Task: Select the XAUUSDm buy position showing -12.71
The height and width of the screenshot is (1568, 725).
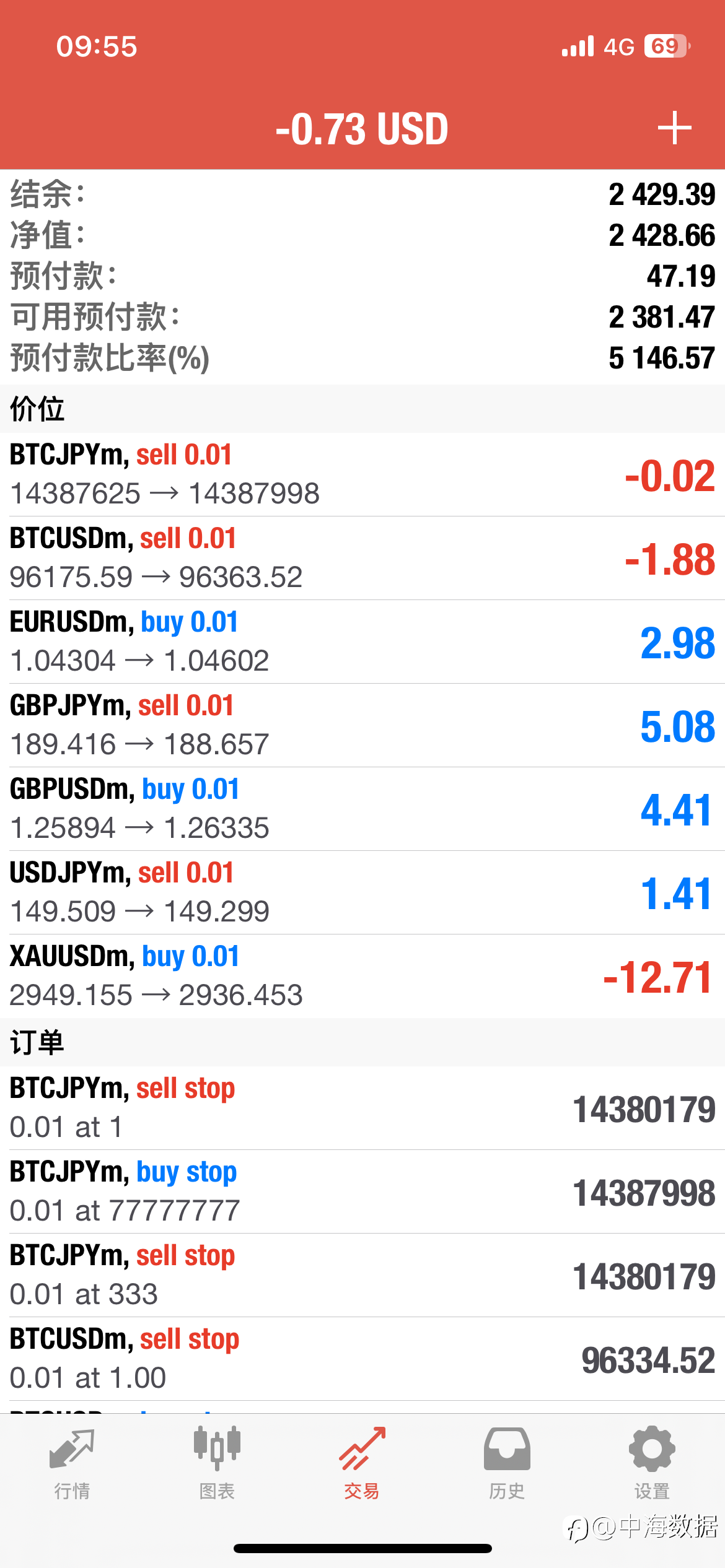Action: coord(362,976)
